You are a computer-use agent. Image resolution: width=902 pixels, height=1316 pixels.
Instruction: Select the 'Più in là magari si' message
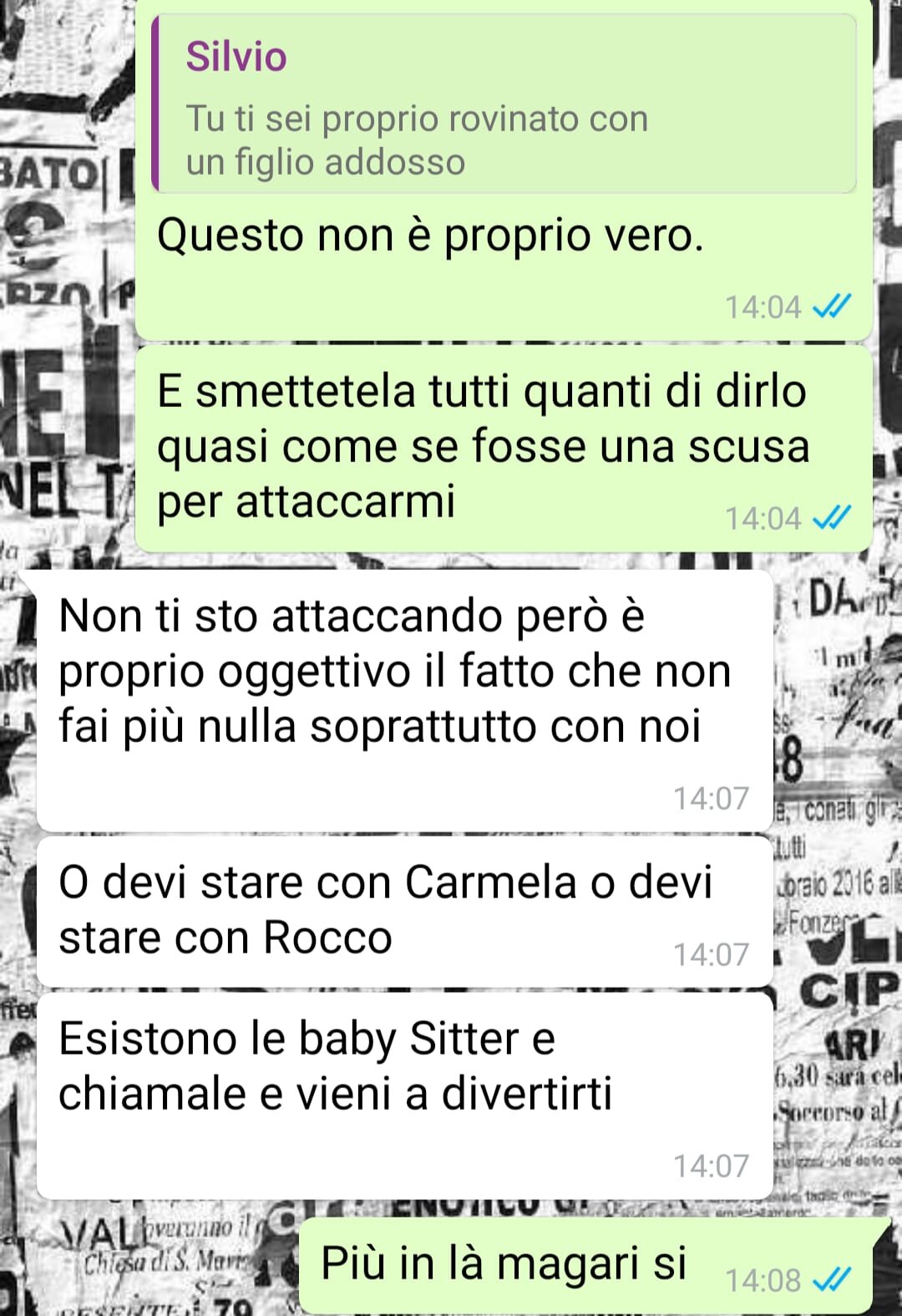point(585,1265)
